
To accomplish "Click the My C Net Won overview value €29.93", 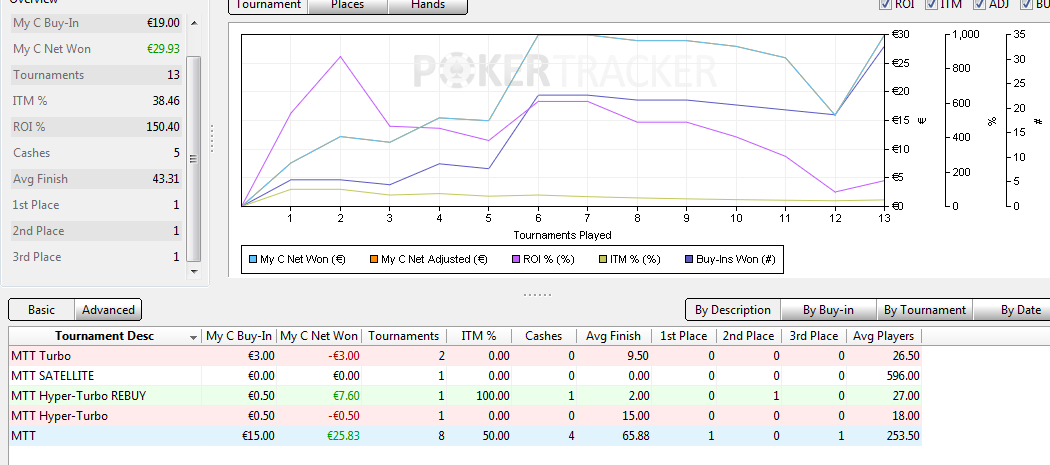I will [x=163, y=49].
